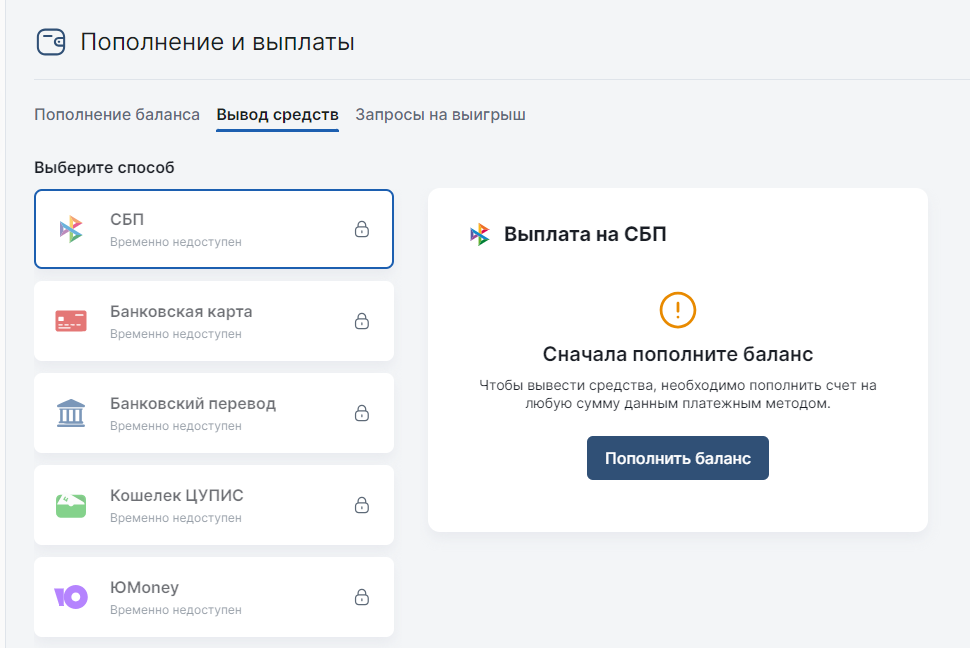This screenshot has width=970, height=648.
Task: Choose the ЮMoney method label
Action: (144, 587)
